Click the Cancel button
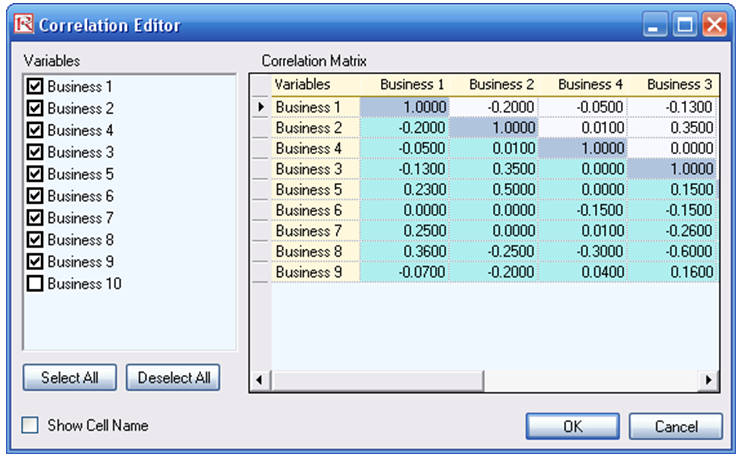 (676, 427)
